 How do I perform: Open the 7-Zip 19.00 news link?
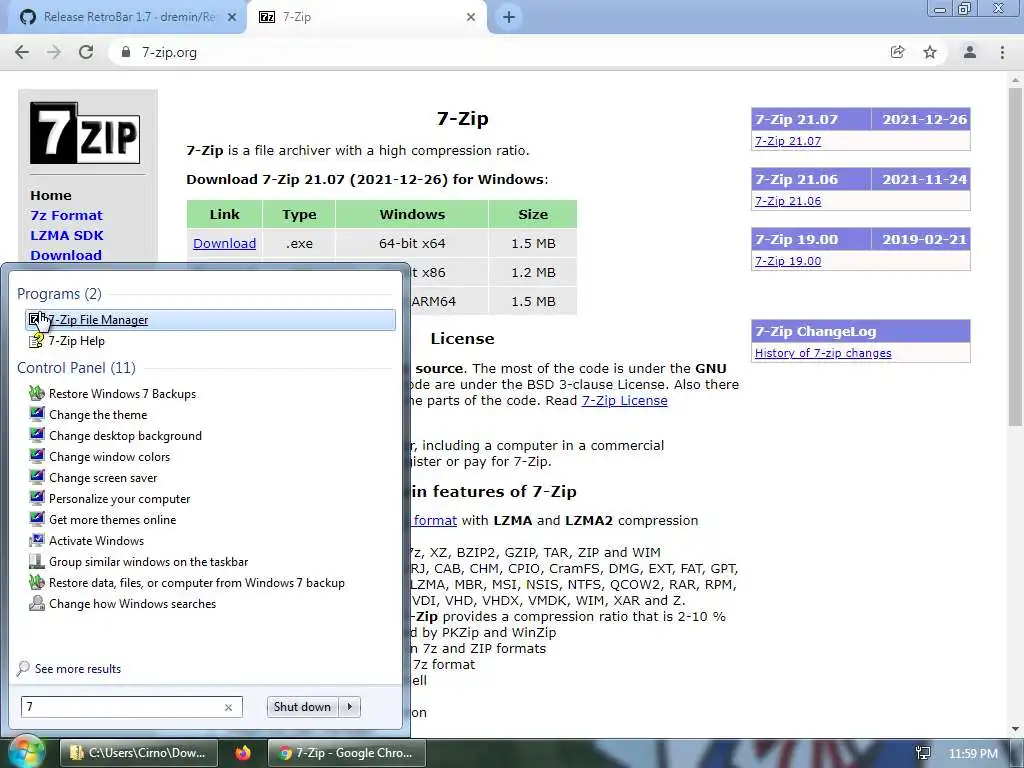[788, 261]
